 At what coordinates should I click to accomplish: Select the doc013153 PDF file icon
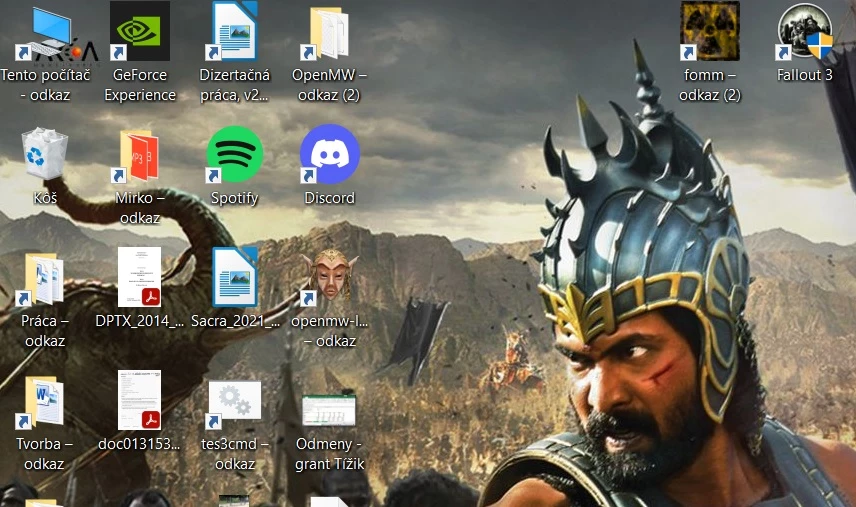coord(140,401)
